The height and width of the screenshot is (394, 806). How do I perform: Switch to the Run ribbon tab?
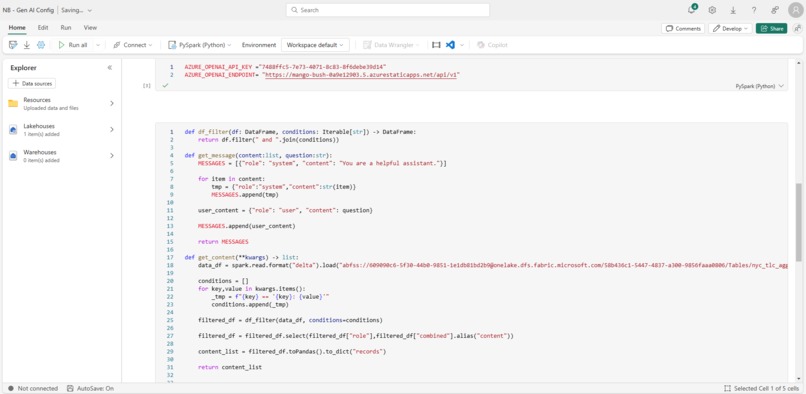point(66,28)
